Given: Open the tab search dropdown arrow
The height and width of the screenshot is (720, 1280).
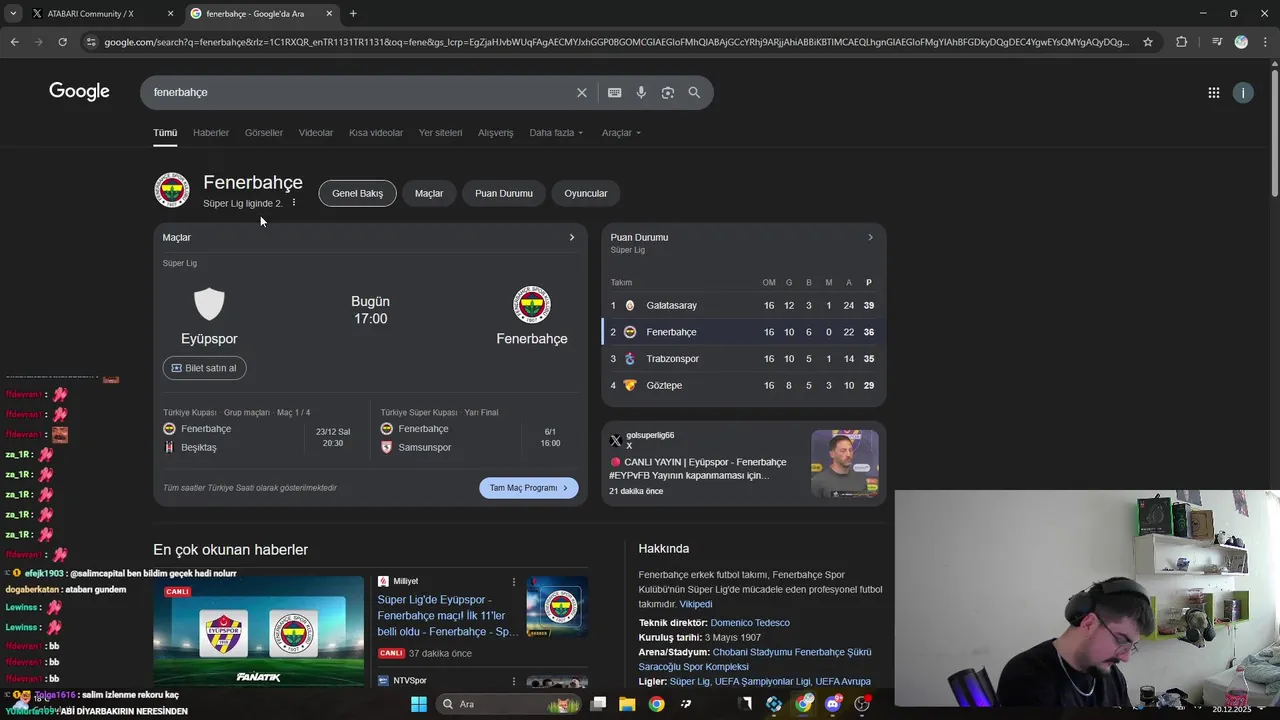Looking at the screenshot, I should (13, 14).
